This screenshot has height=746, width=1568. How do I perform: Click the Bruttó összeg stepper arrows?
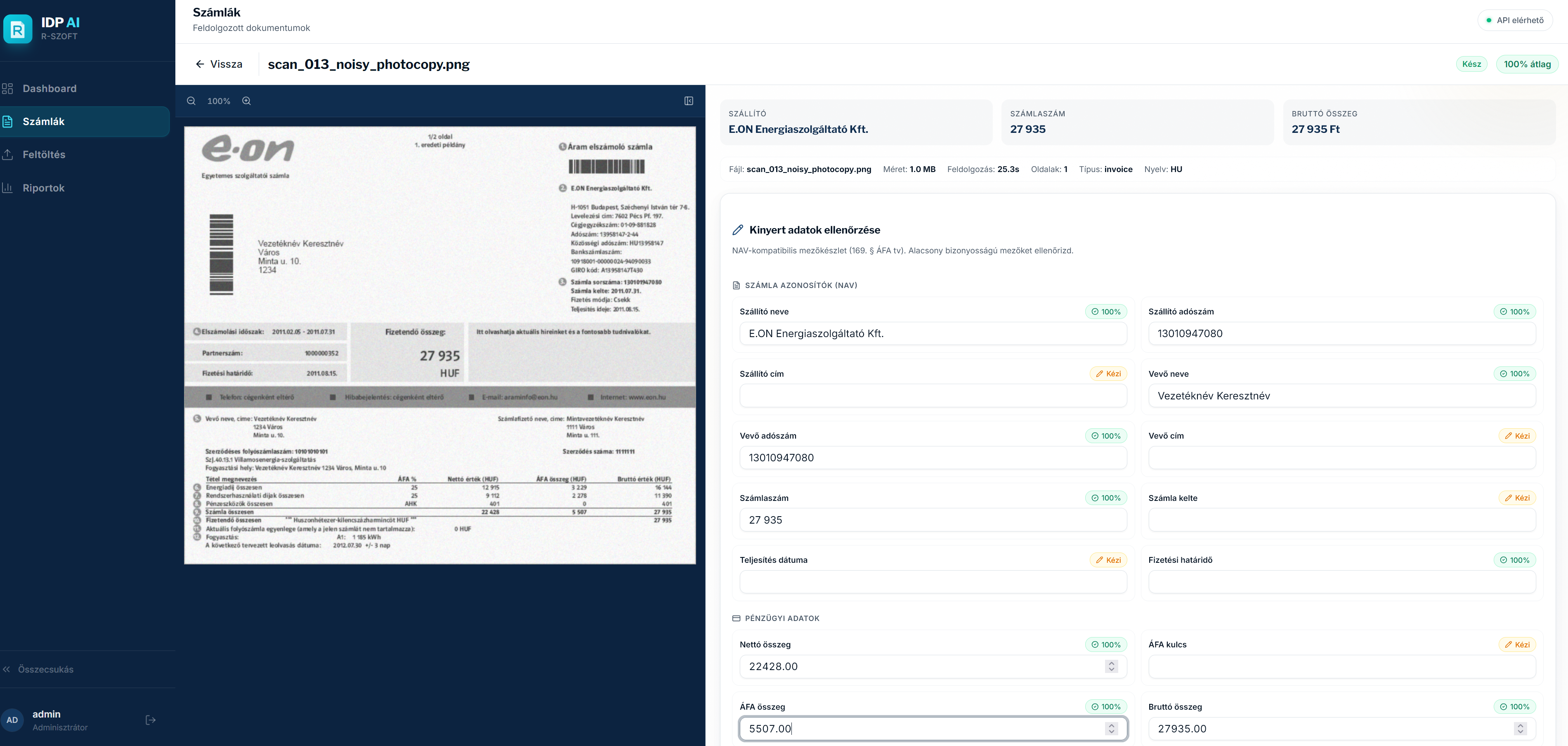1520,728
